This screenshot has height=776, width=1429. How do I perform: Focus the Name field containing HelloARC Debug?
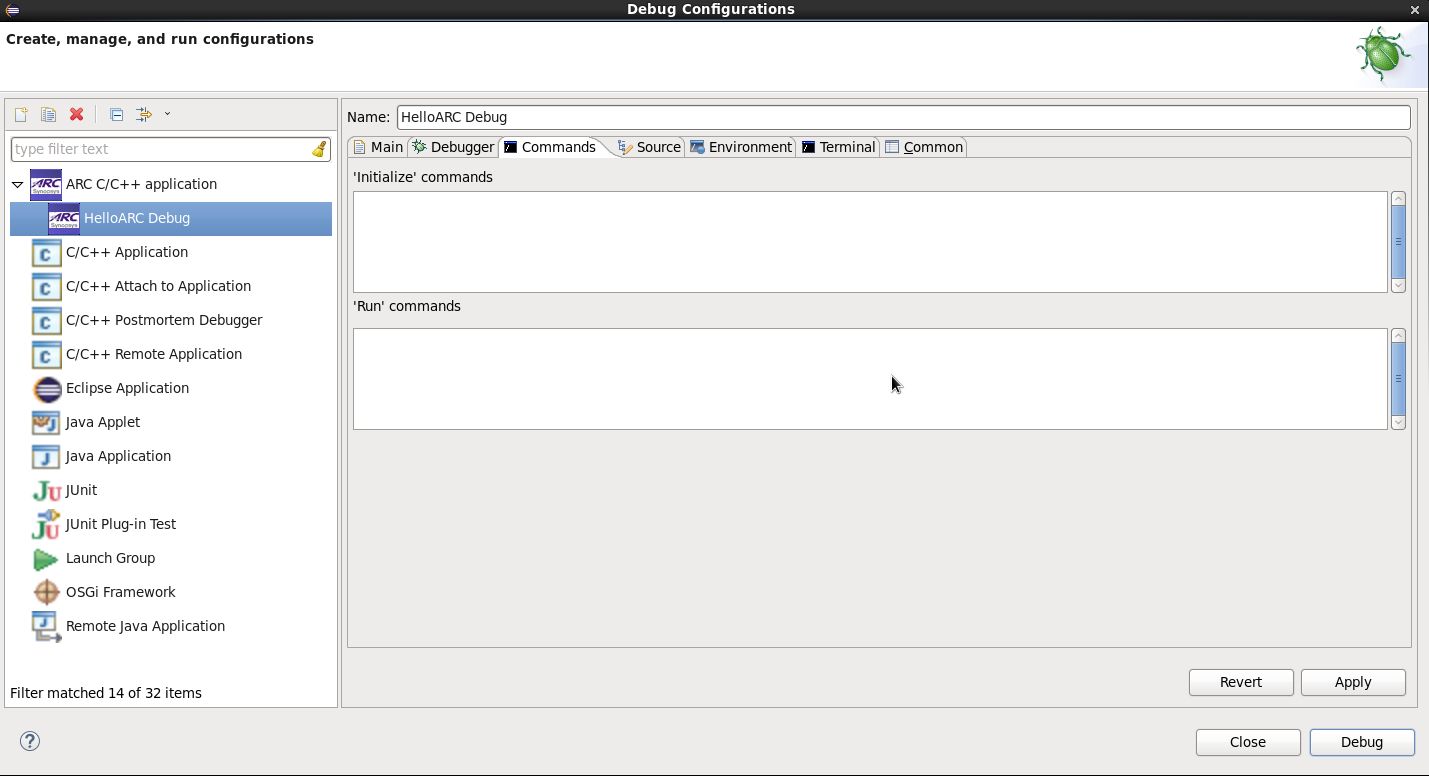[x=904, y=117]
